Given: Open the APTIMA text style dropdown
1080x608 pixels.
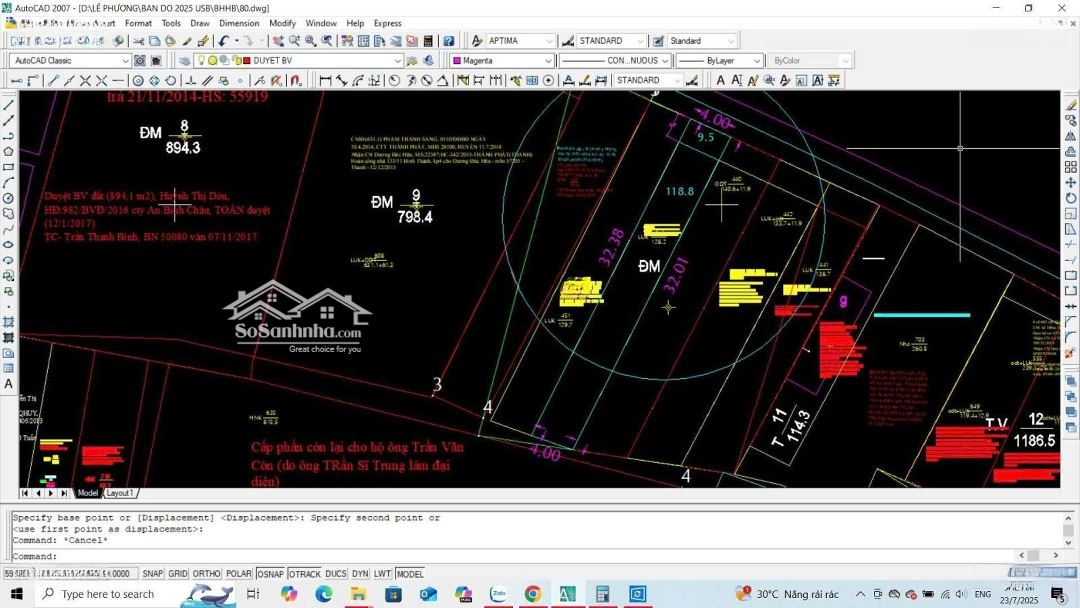Looking at the screenshot, I should coord(548,41).
